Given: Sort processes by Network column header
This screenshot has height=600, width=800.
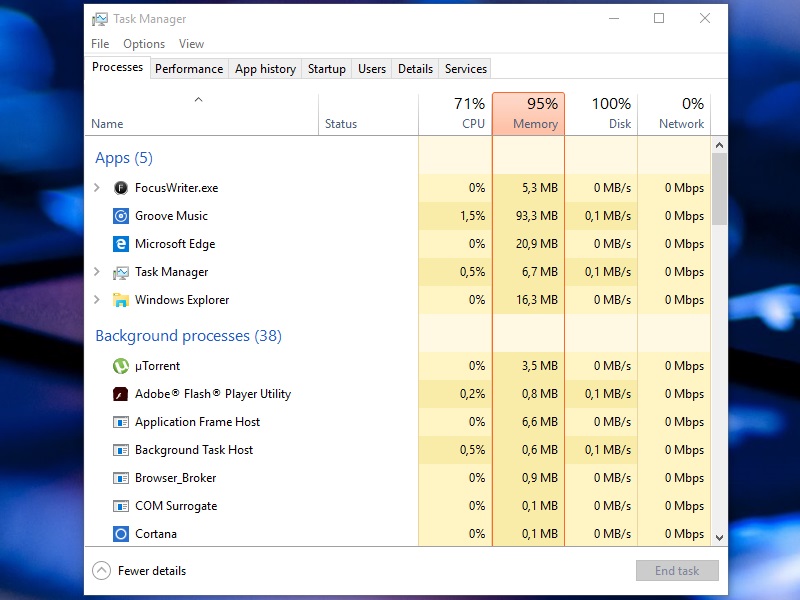Looking at the screenshot, I should [x=674, y=114].
